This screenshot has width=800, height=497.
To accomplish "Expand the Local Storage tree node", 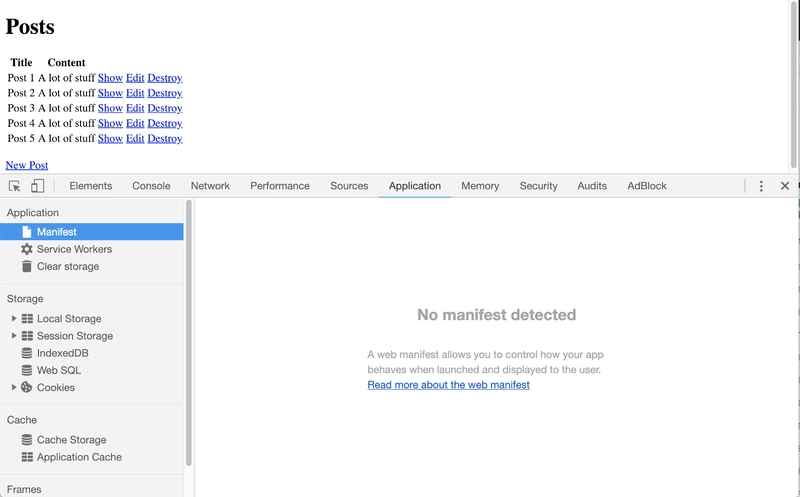I will 14,318.
